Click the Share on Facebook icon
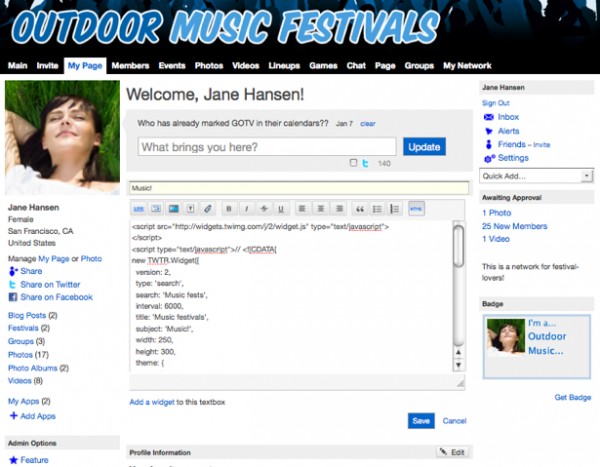This screenshot has height=467, width=600. click(x=13, y=297)
